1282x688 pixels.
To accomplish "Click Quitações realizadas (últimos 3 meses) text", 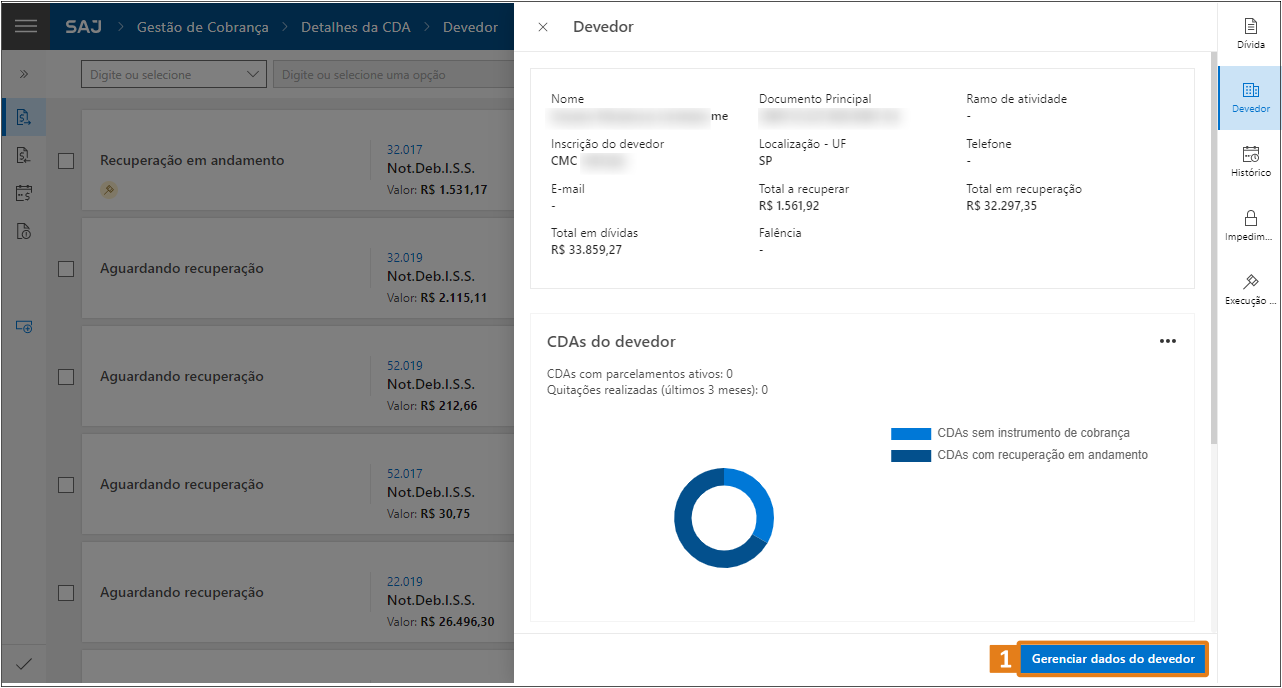I will [x=657, y=390].
